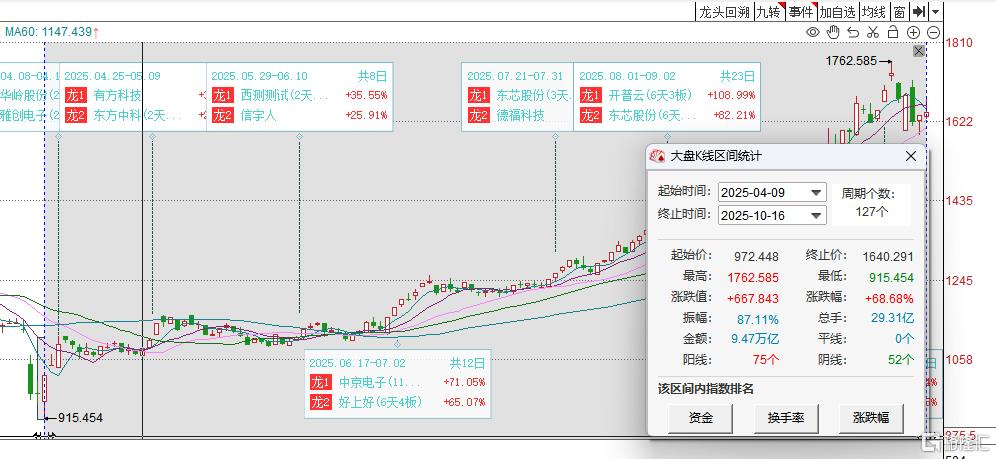The height and width of the screenshot is (459, 996).
Task: Open the 龙头回溯 tab
Action: (724, 12)
